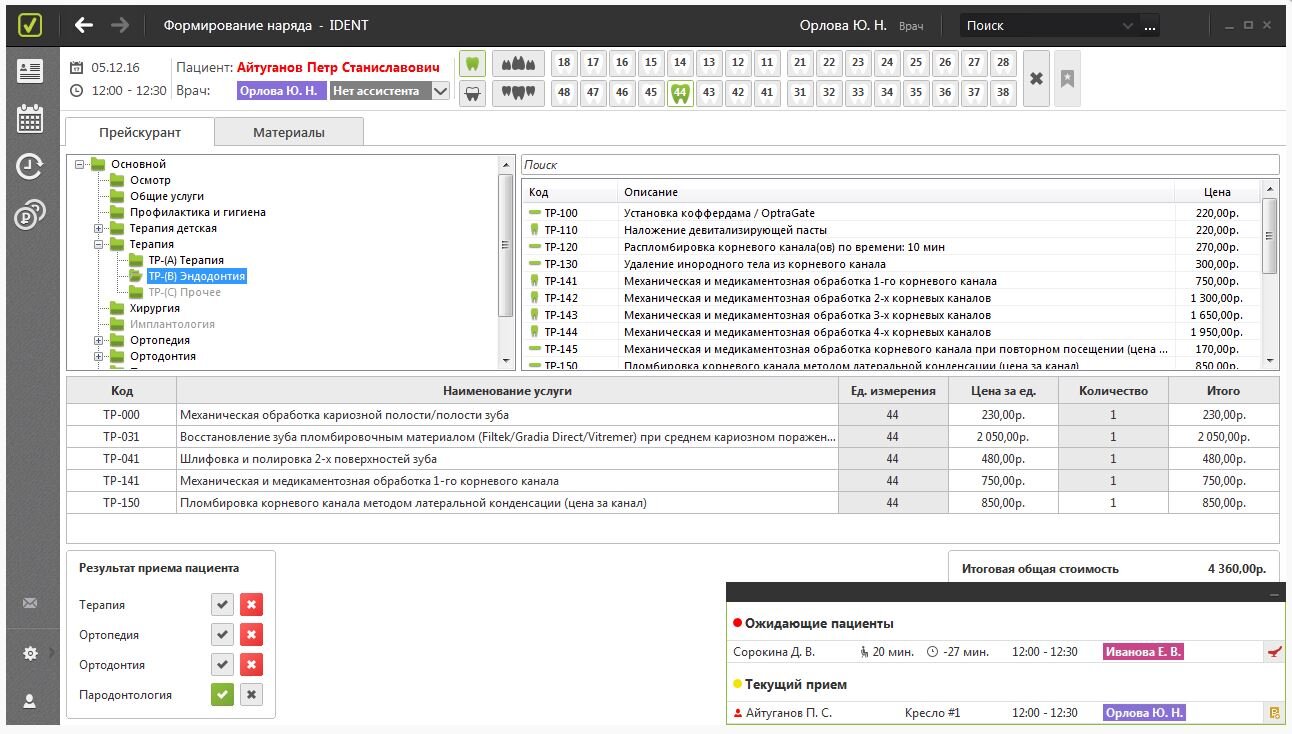Click the red icon in Сорокина row
Screen dimensions: 1292x734
tap(1273, 652)
